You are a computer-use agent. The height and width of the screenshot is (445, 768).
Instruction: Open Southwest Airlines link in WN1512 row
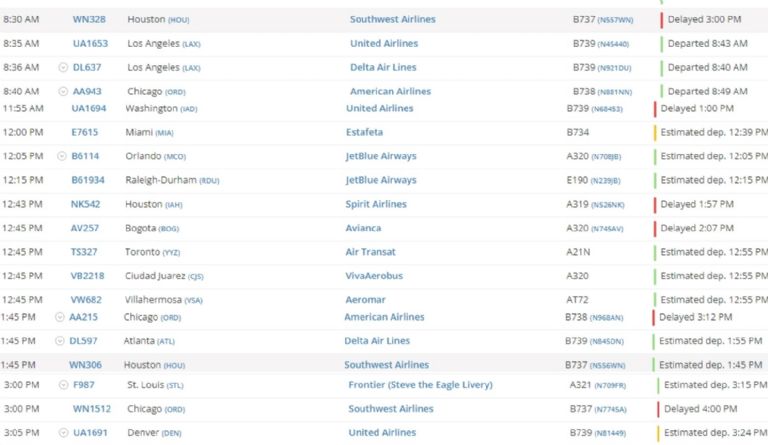[391, 409]
